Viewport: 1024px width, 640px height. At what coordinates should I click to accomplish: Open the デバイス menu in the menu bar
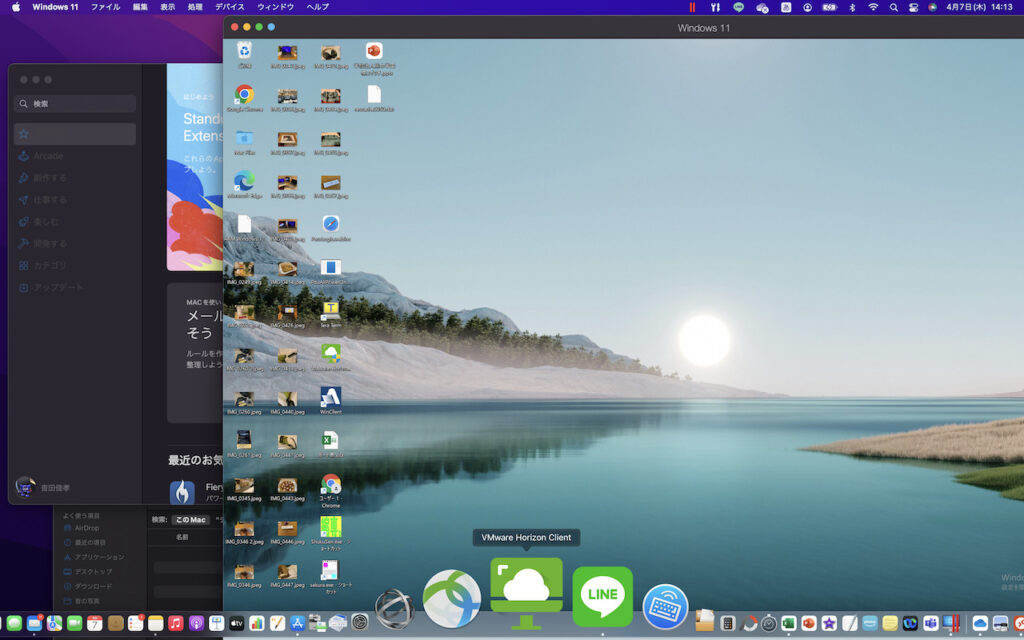click(229, 7)
